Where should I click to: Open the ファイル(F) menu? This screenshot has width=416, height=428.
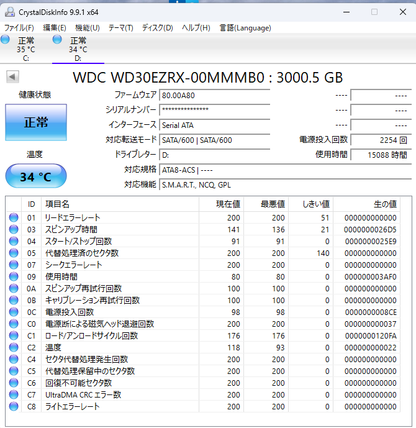click(x=19, y=28)
